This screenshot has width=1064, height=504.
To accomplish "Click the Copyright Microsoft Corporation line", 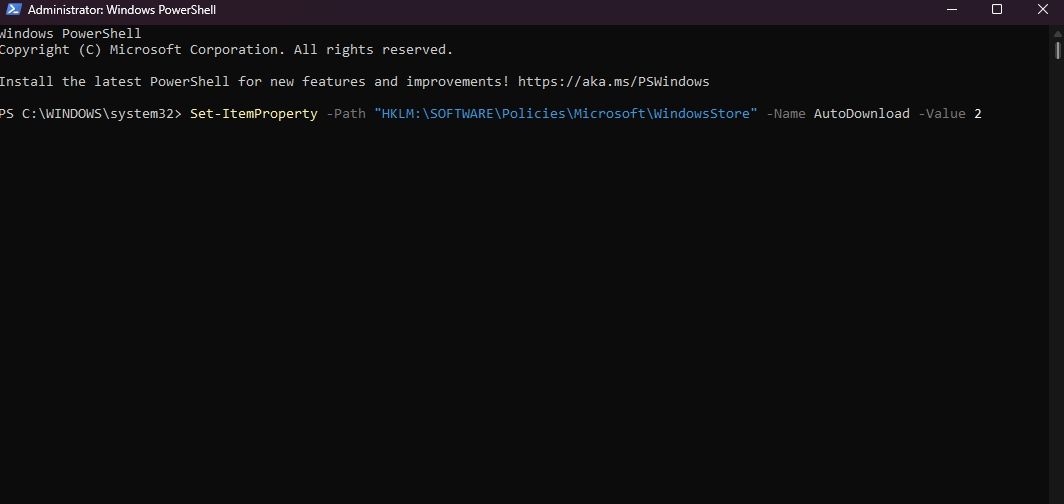I will pos(226,49).
